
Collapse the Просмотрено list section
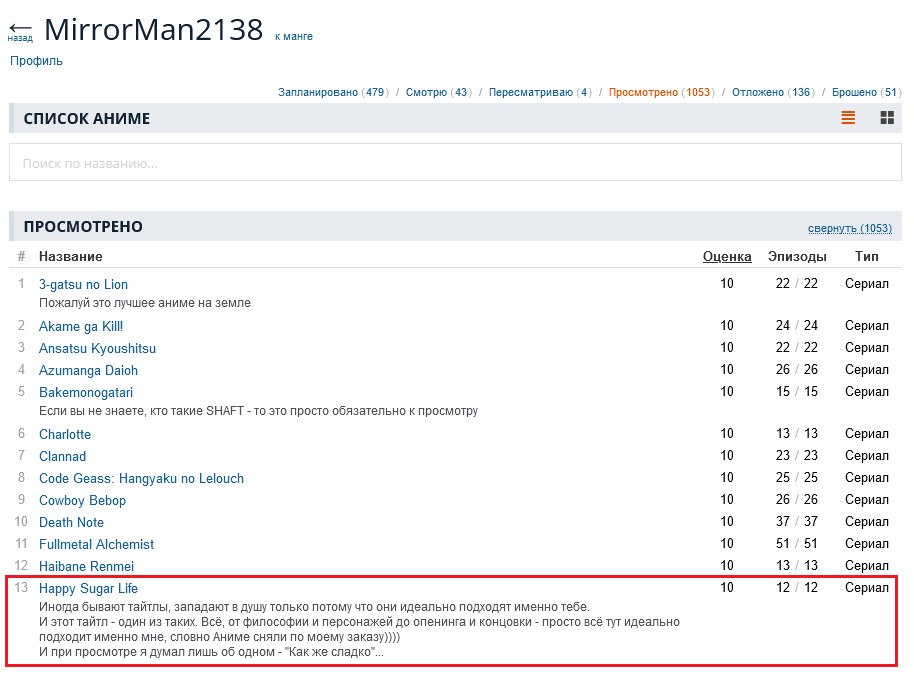pos(849,228)
